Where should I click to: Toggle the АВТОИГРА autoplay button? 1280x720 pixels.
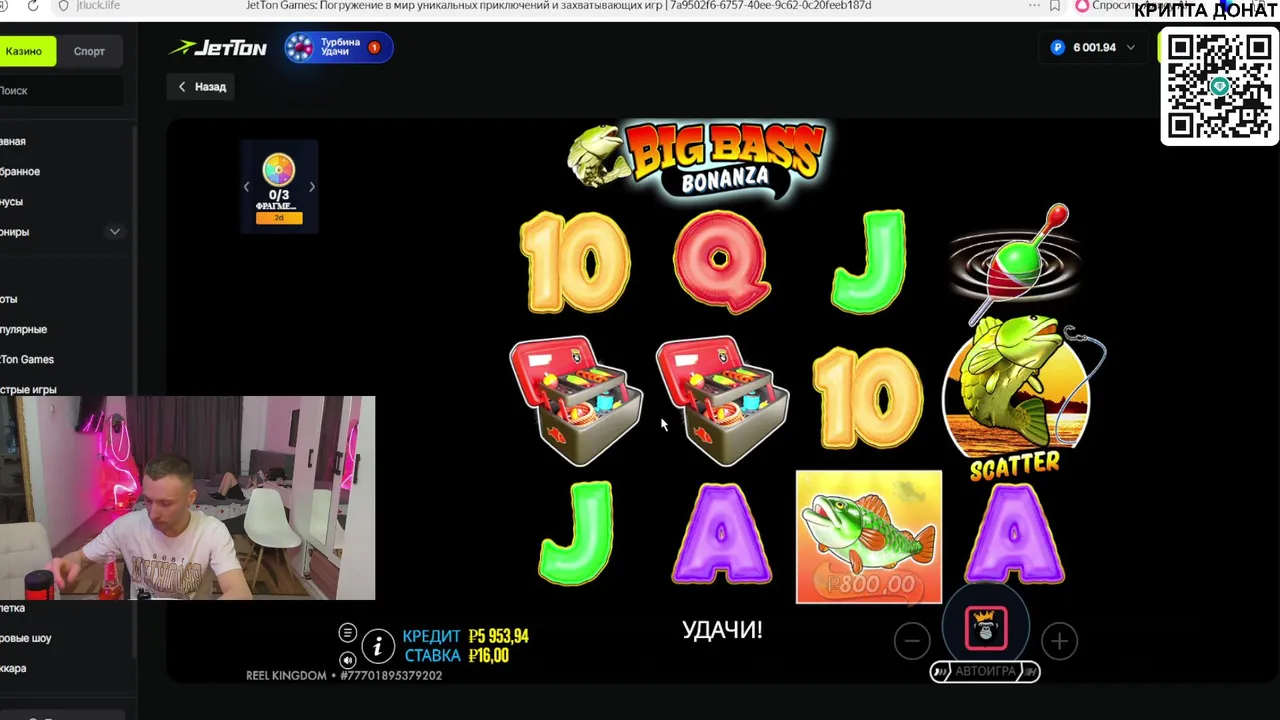click(x=985, y=671)
